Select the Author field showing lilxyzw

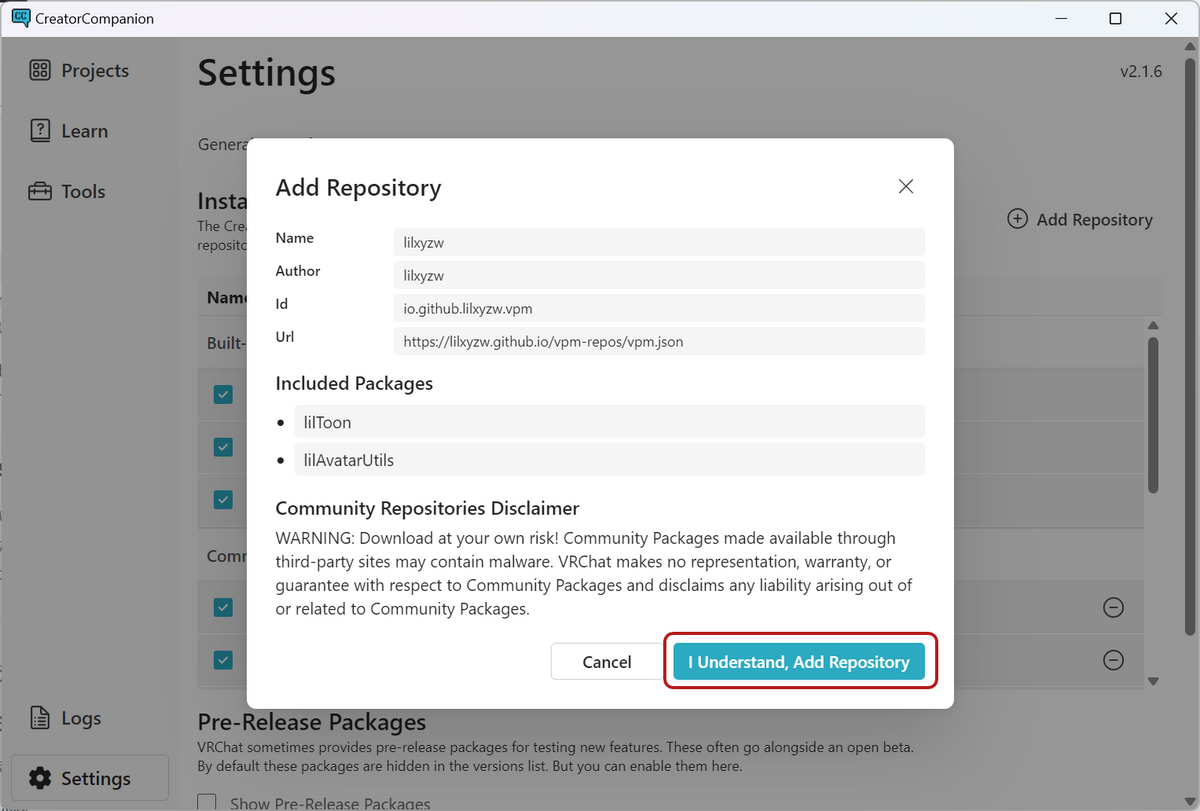659,275
